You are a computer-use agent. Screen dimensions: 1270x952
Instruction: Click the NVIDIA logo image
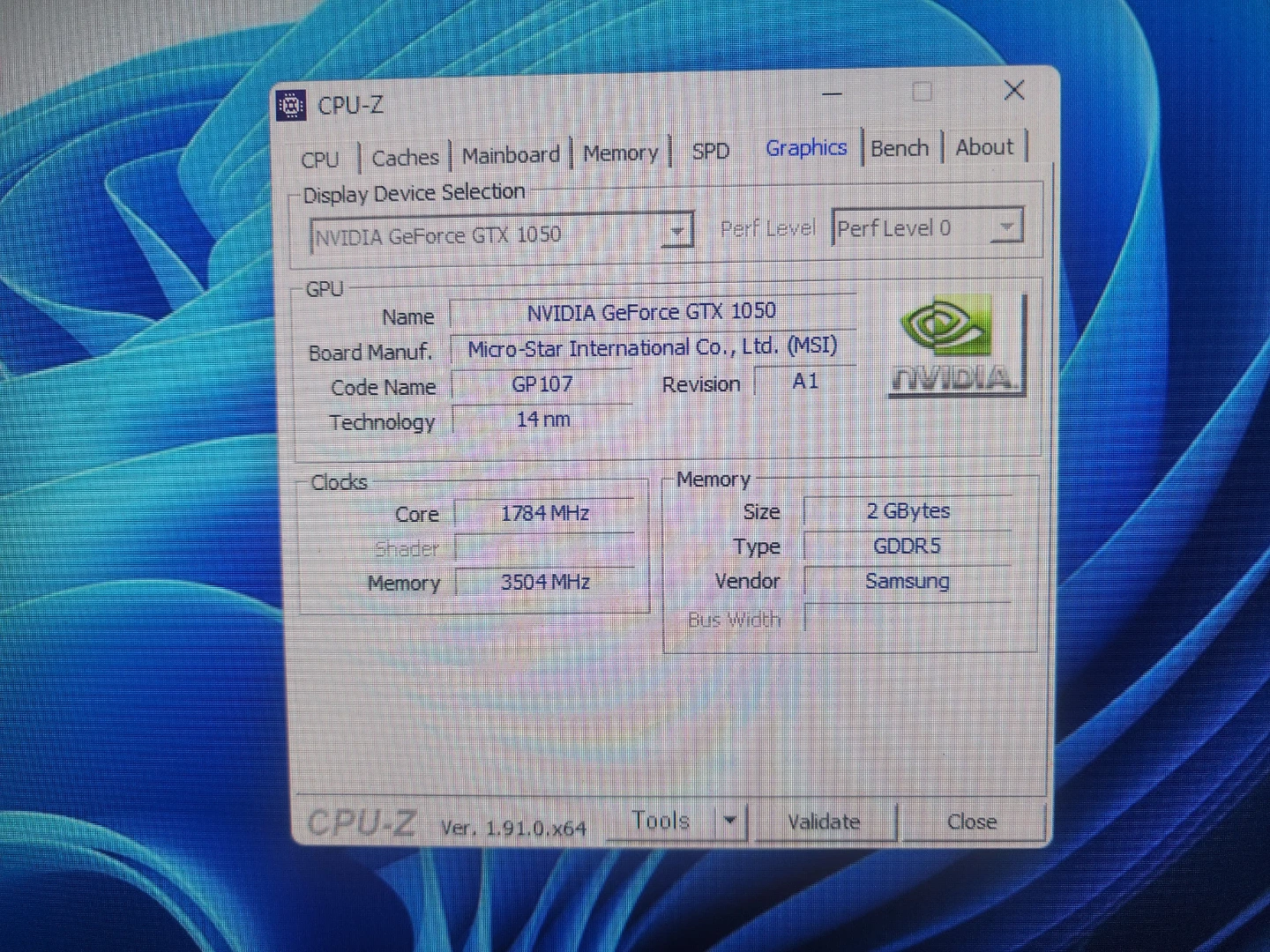[x=957, y=345]
